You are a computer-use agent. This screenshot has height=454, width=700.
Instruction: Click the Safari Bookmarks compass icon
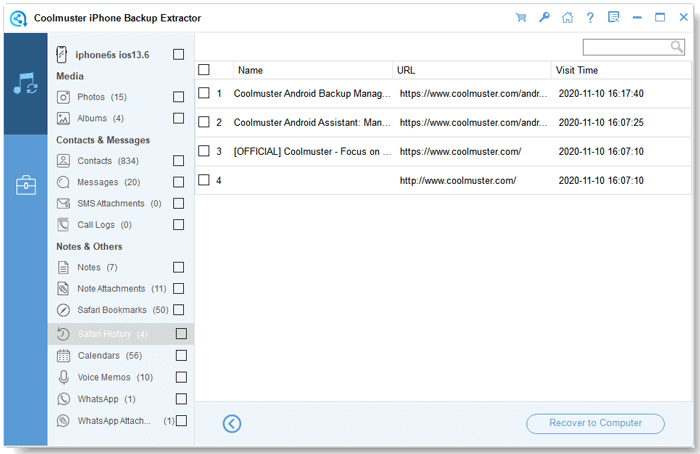coord(63,310)
